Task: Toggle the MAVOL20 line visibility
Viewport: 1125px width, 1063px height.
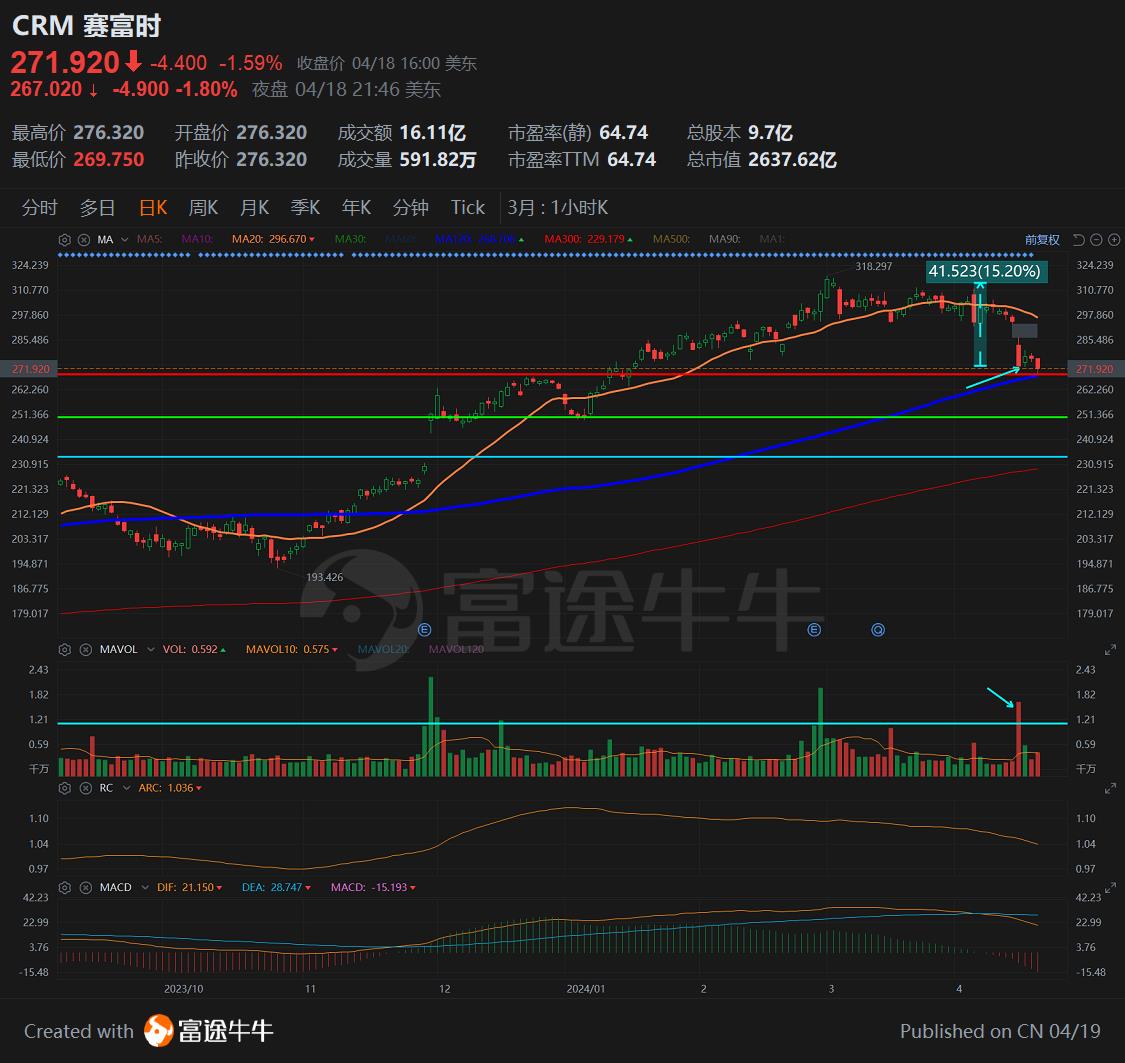Action: (x=382, y=649)
